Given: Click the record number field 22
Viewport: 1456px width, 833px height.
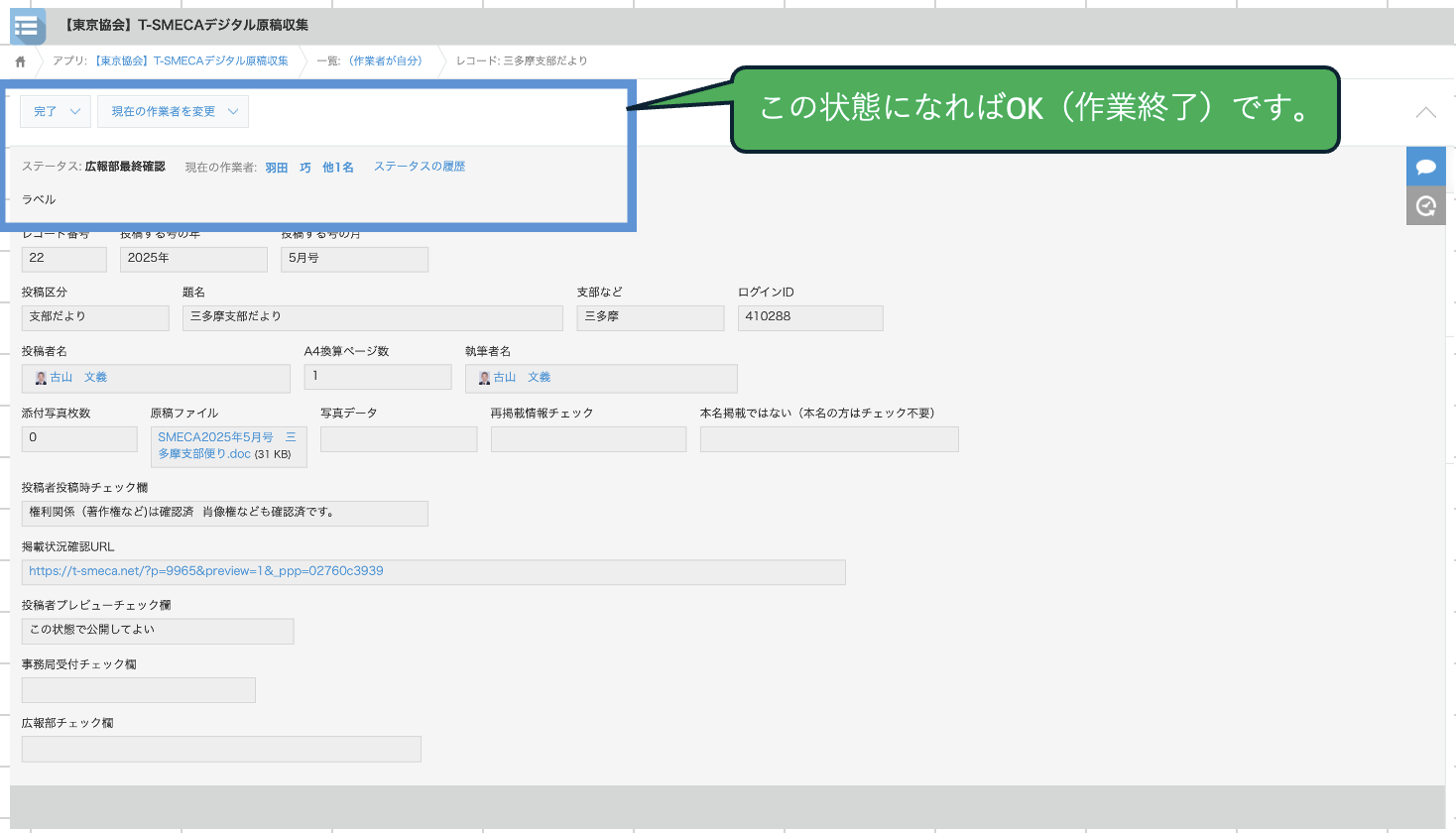Looking at the screenshot, I should [x=63, y=259].
